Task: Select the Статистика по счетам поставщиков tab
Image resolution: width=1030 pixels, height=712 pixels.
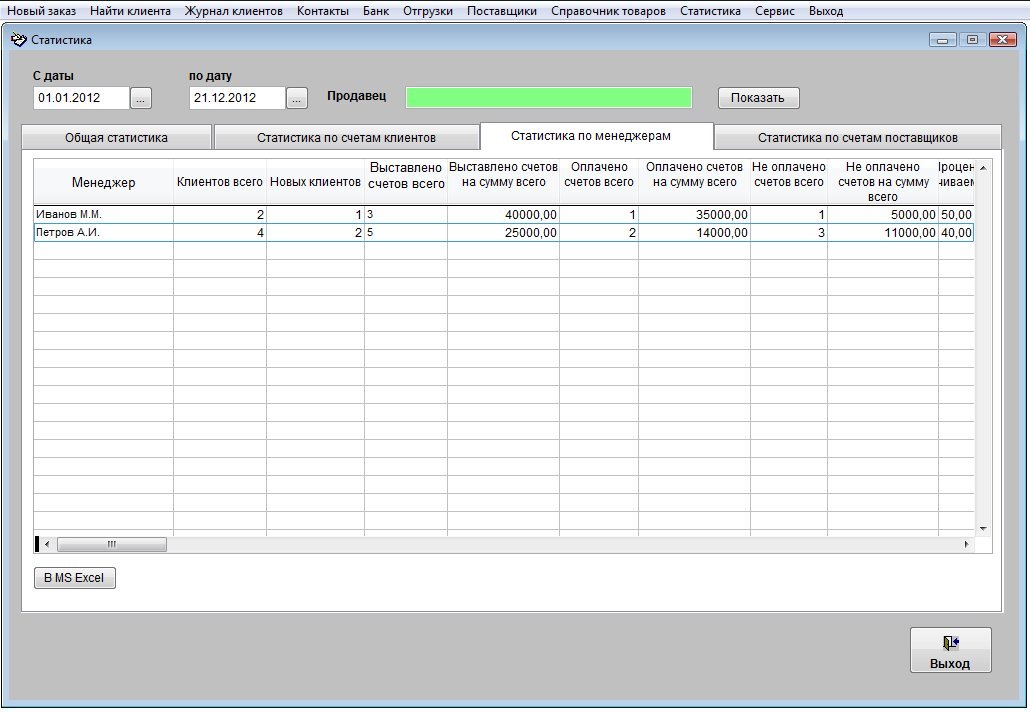Action: [857, 138]
